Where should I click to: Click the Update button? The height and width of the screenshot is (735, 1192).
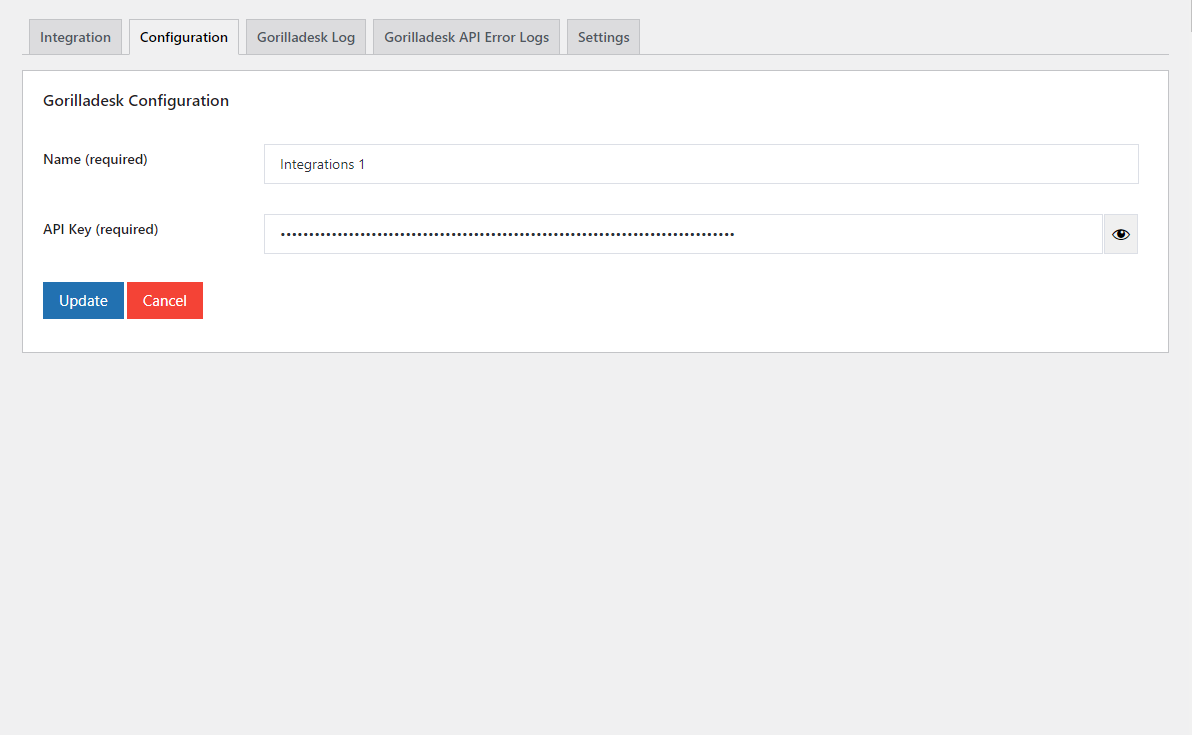84,300
